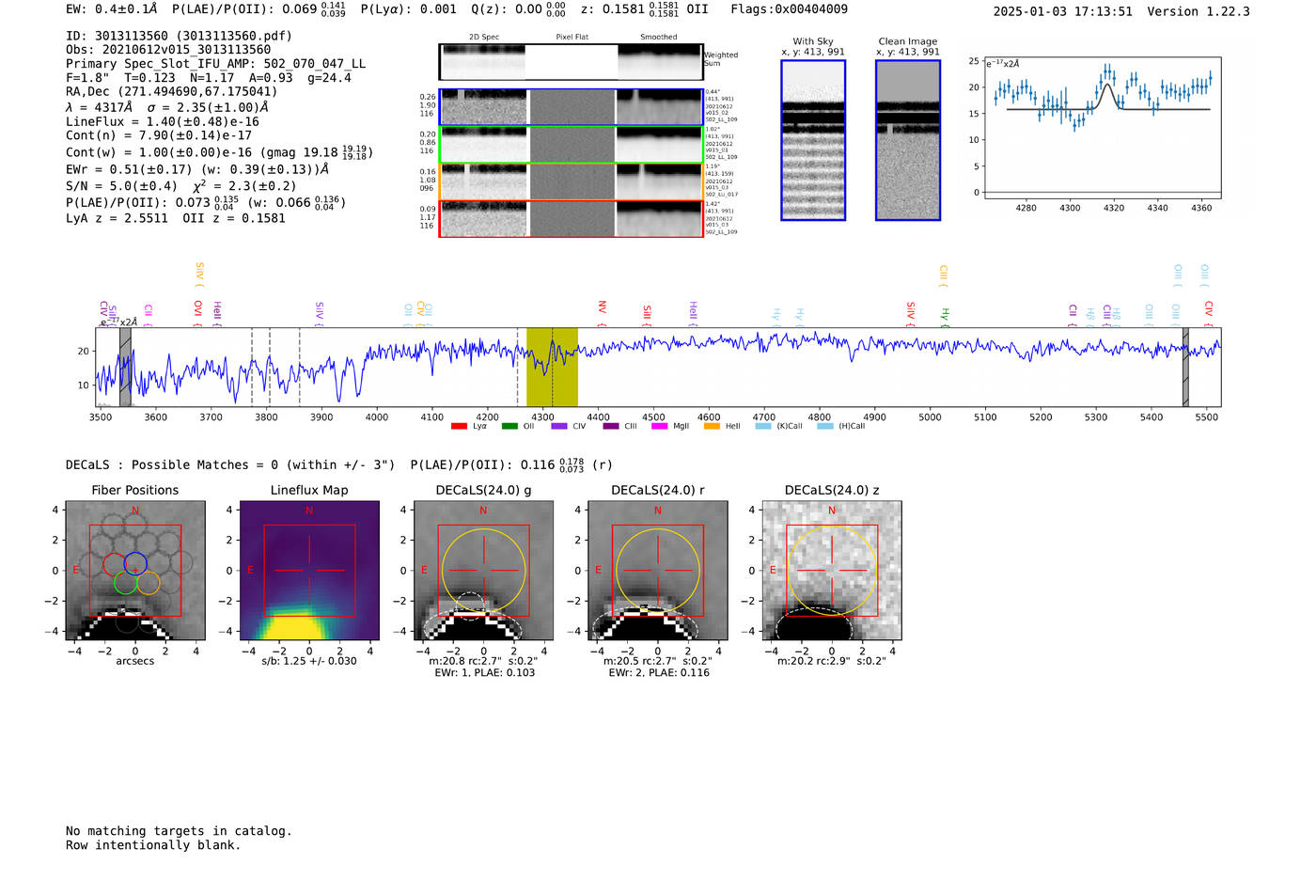Select the blue-bordered 2D spectrum row

(x=571, y=107)
